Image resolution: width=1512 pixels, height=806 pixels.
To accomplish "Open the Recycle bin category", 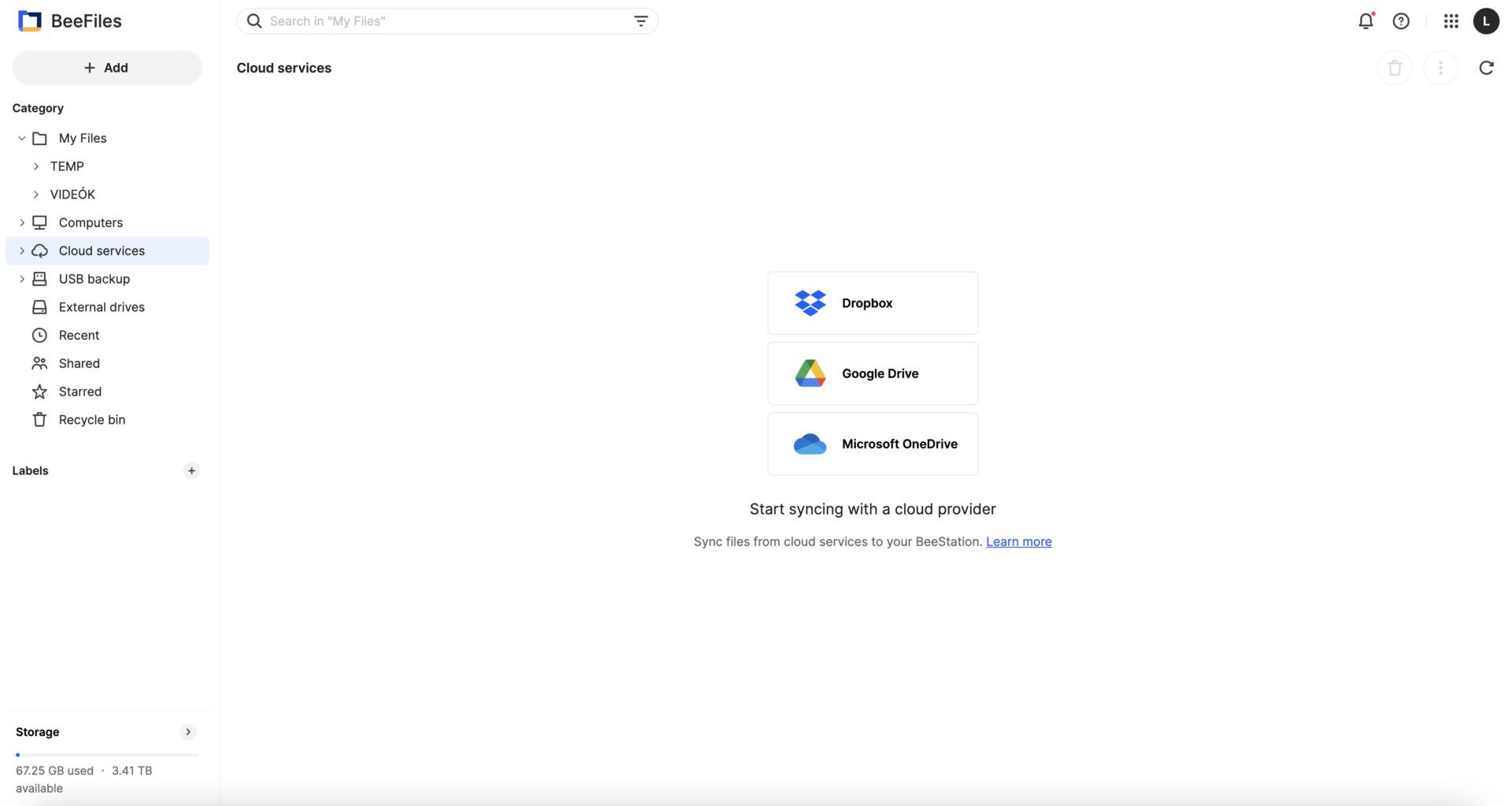I will pos(91,420).
